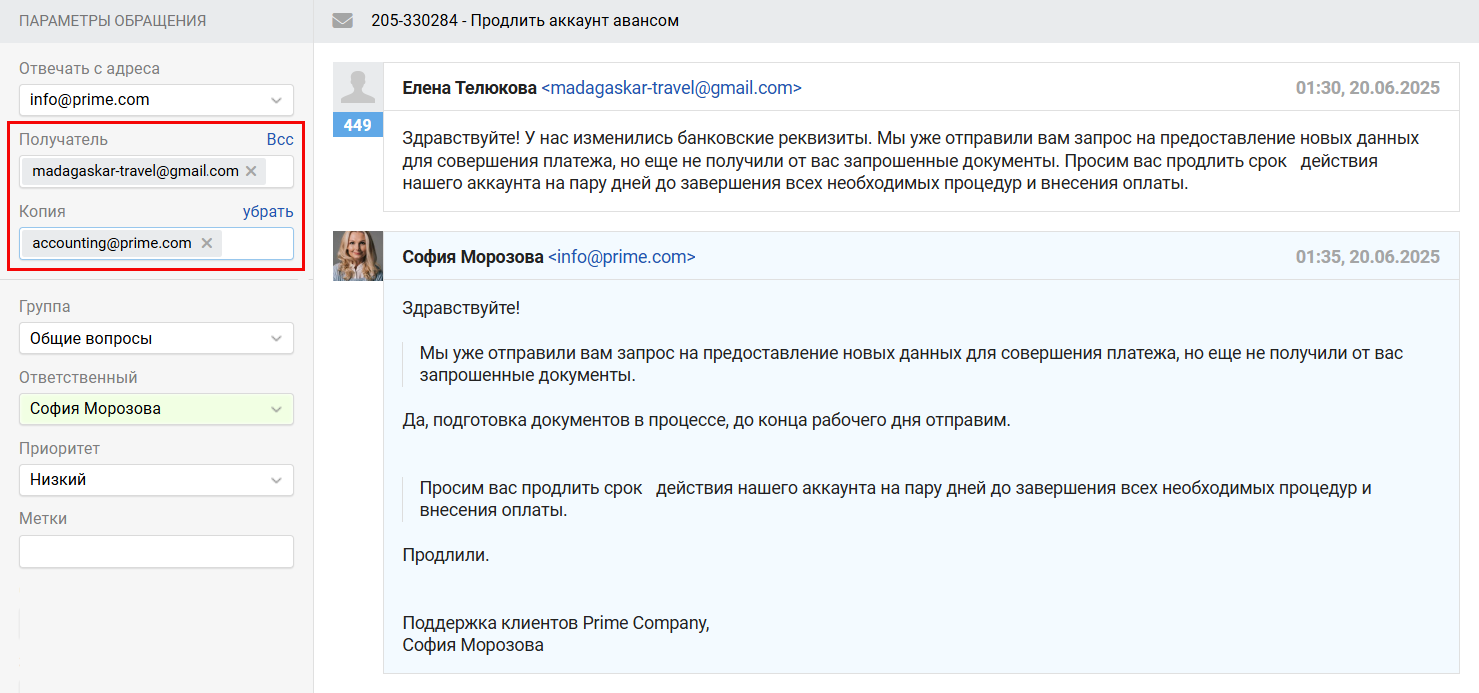
Task: Change priority via 'Приоритет' dropdown
Action: tap(156, 480)
